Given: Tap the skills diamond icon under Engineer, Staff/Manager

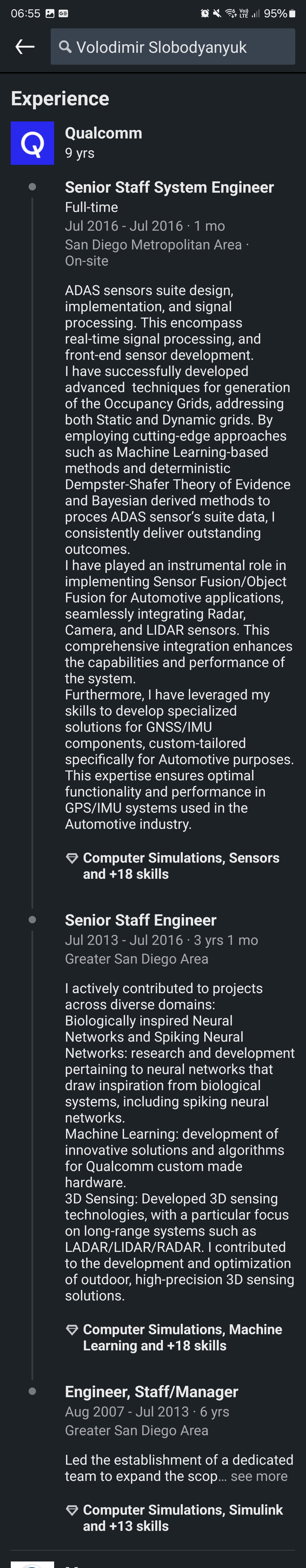Looking at the screenshot, I should [72, 1510].
